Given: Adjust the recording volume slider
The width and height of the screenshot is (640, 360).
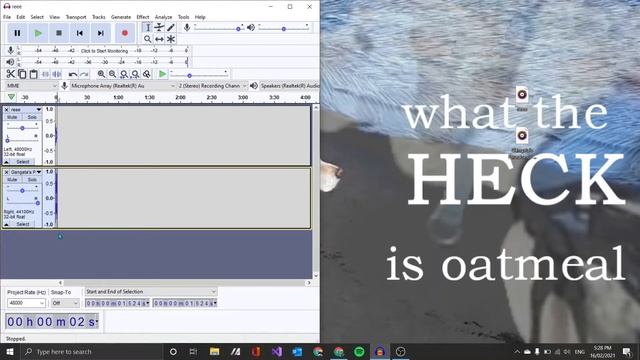Looking at the screenshot, I should click(x=219, y=28).
